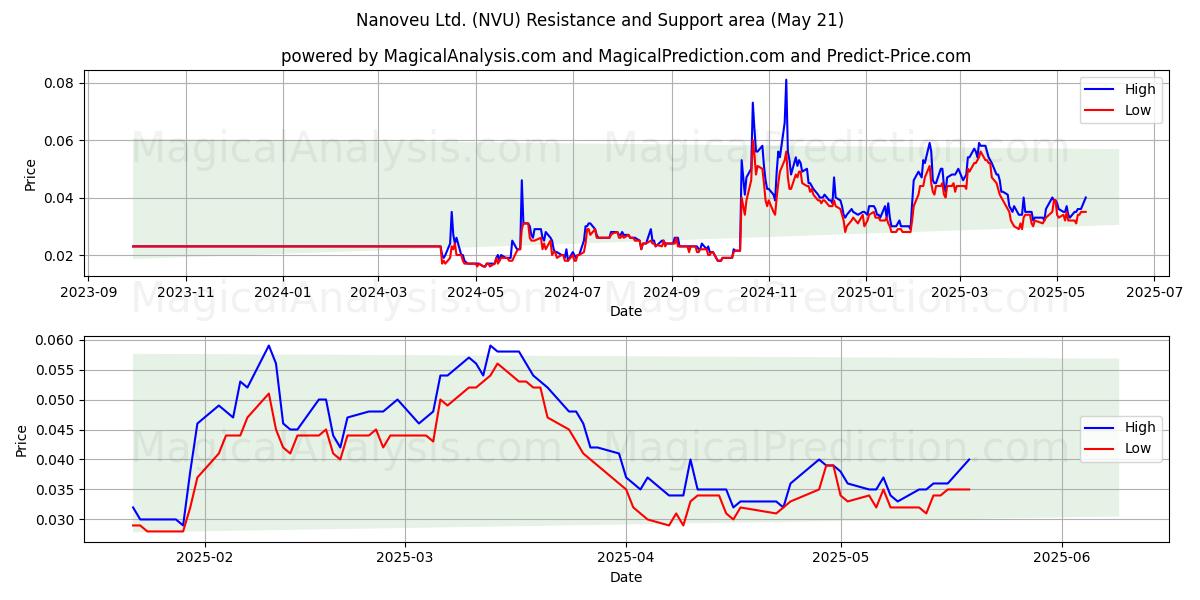Click the top chart 'Date' axis label
The width and height of the screenshot is (1200, 600).
click(626, 312)
